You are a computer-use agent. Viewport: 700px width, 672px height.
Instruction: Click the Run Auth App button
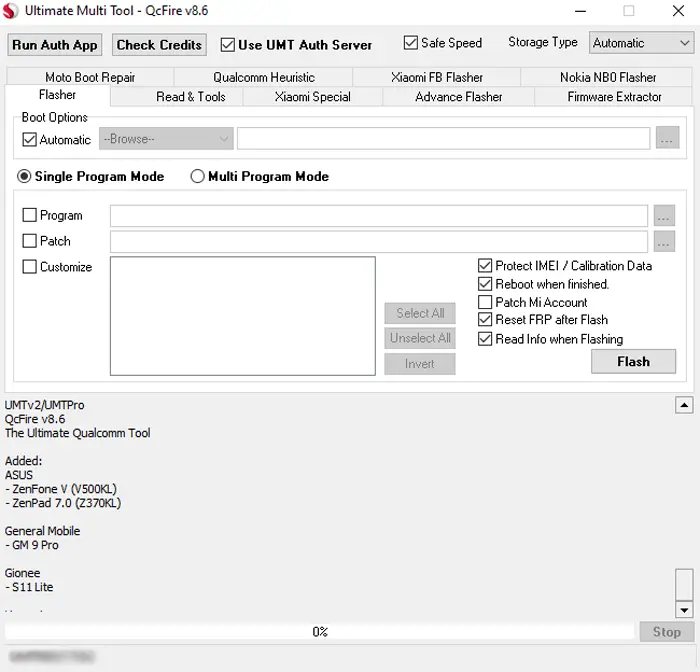click(54, 45)
